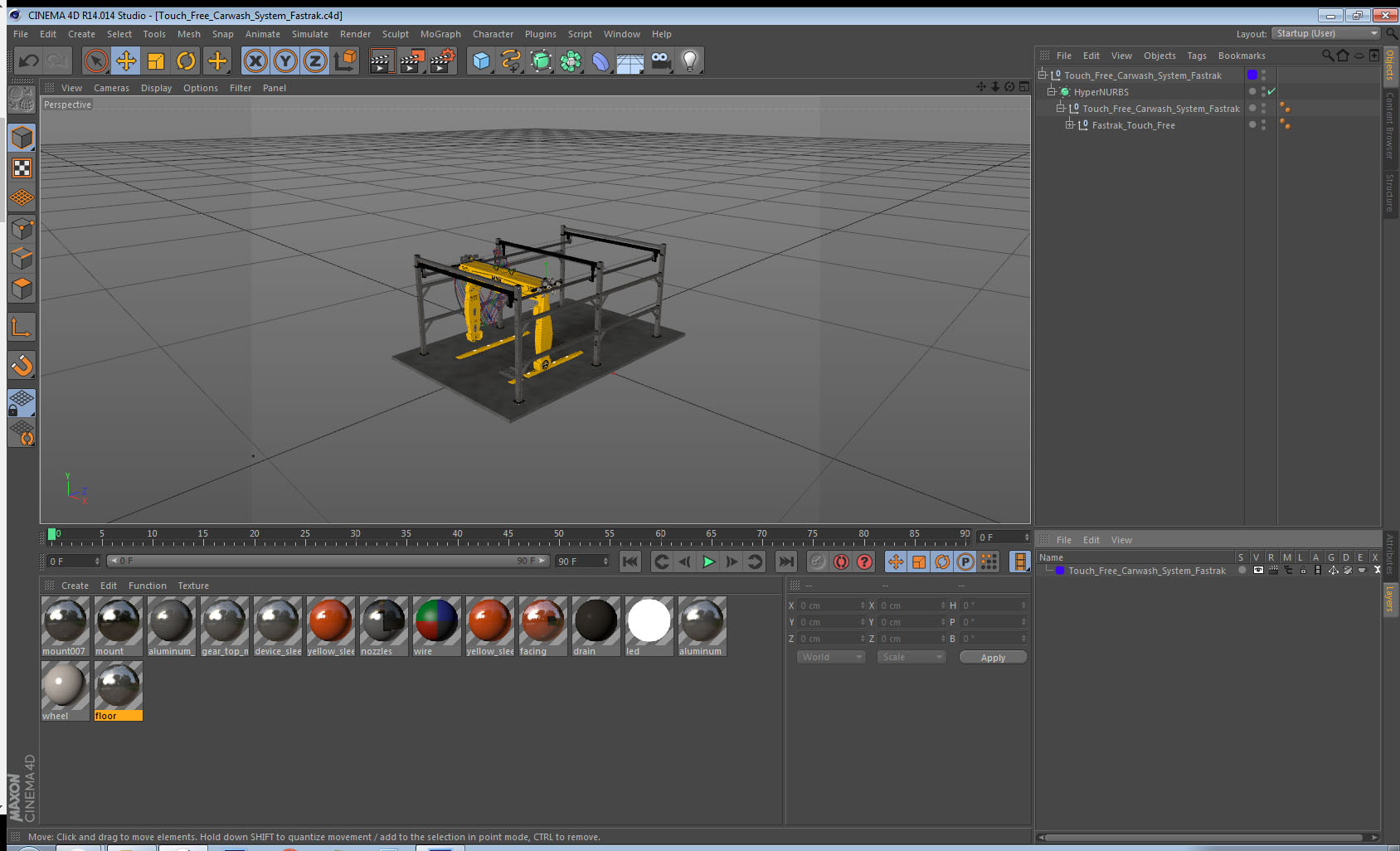Toggle X-axis lock
This screenshot has width=1400, height=851.
click(255, 61)
